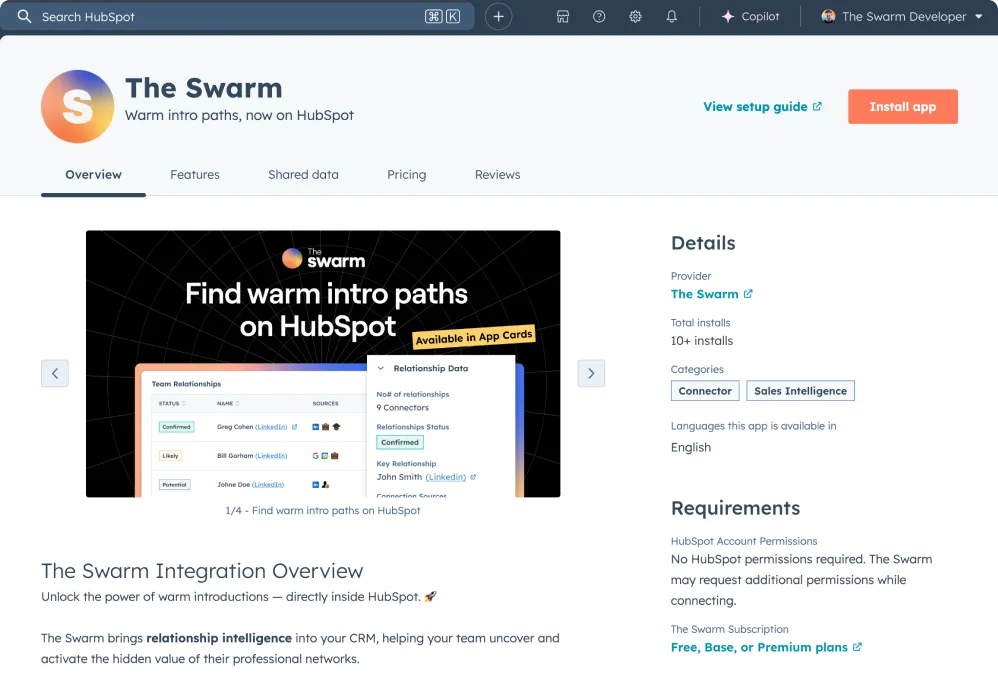Click the carousel preview image
Viewport: 998px width, 688px height.
coord(323,364)
